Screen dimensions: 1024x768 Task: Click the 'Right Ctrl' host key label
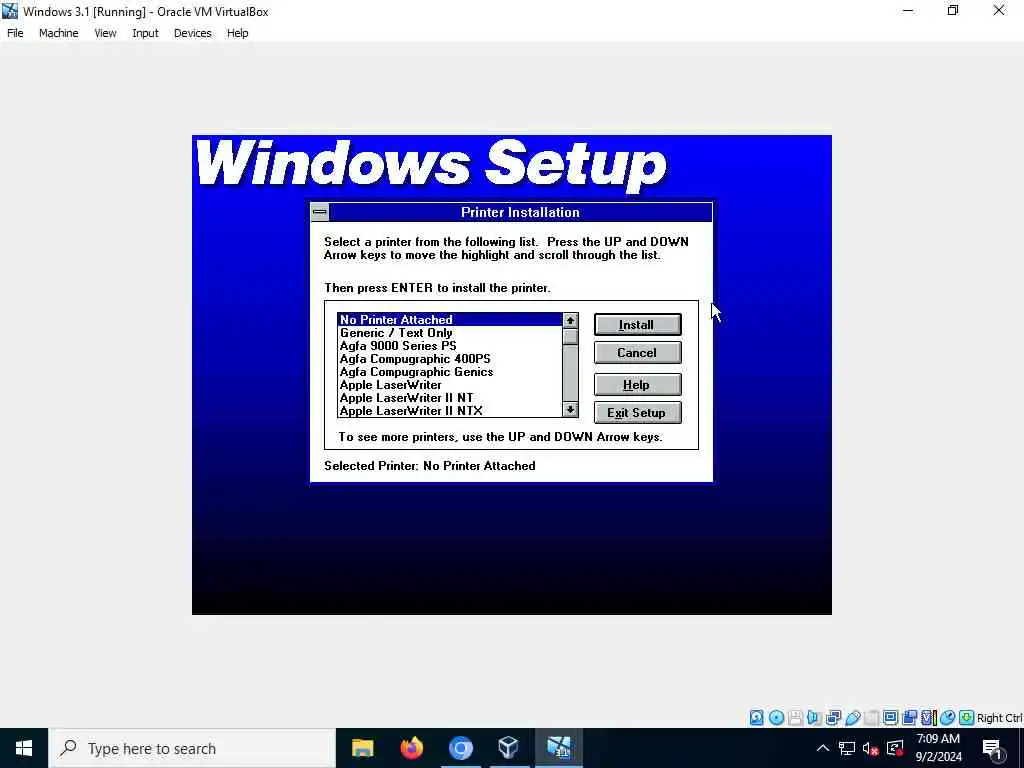999,718
